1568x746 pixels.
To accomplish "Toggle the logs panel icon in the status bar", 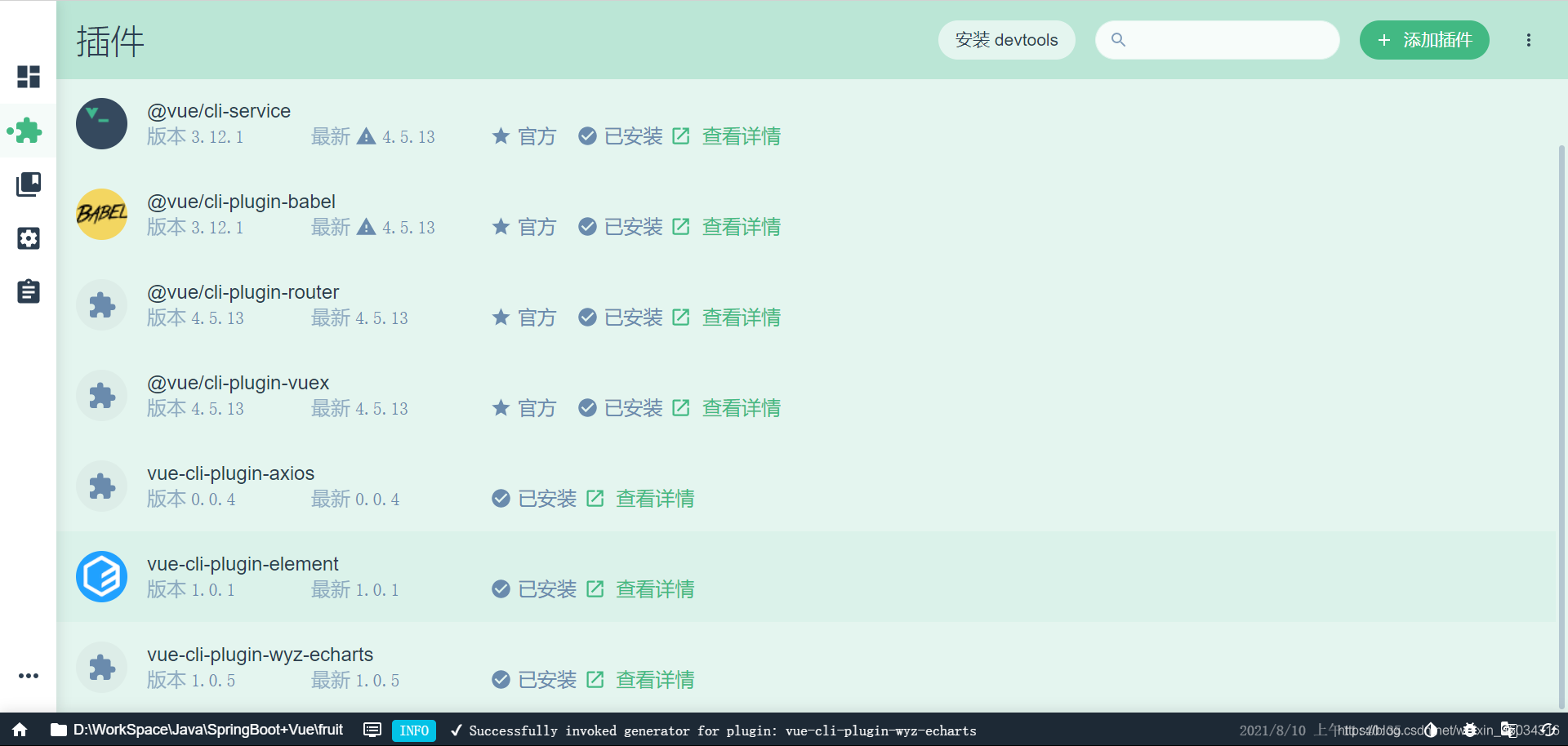I will (372, 730).
